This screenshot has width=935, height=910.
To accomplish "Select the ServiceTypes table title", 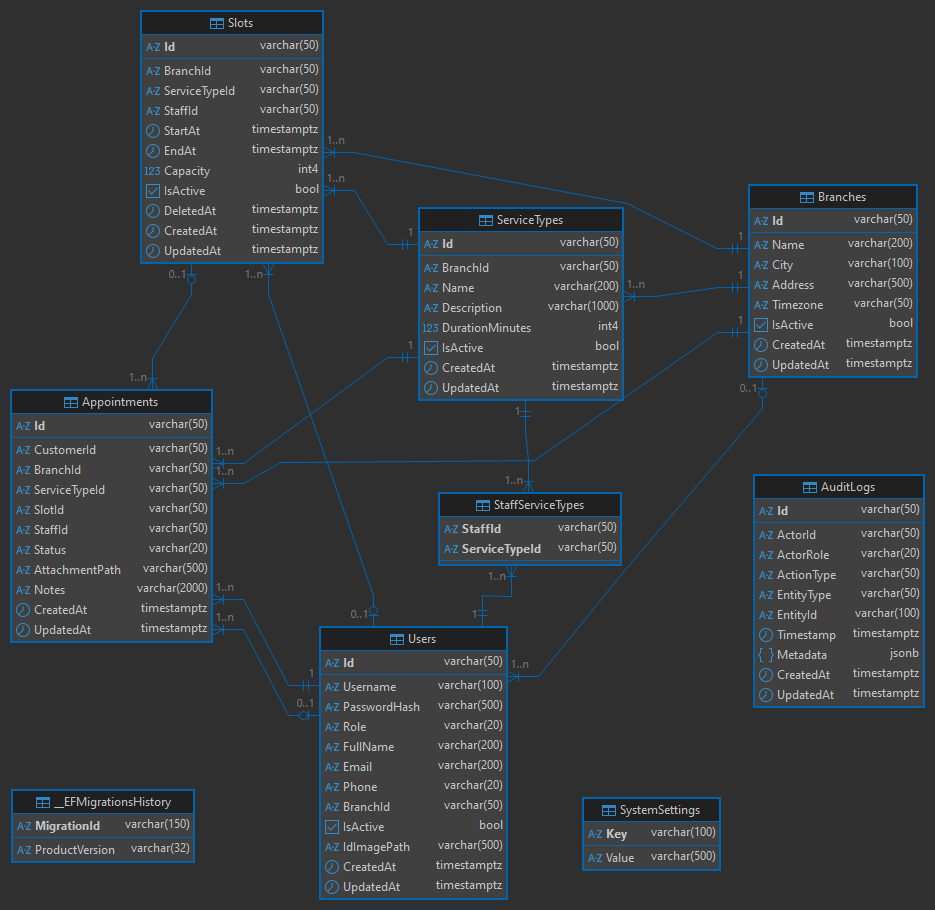I will [x=530, y=220].
